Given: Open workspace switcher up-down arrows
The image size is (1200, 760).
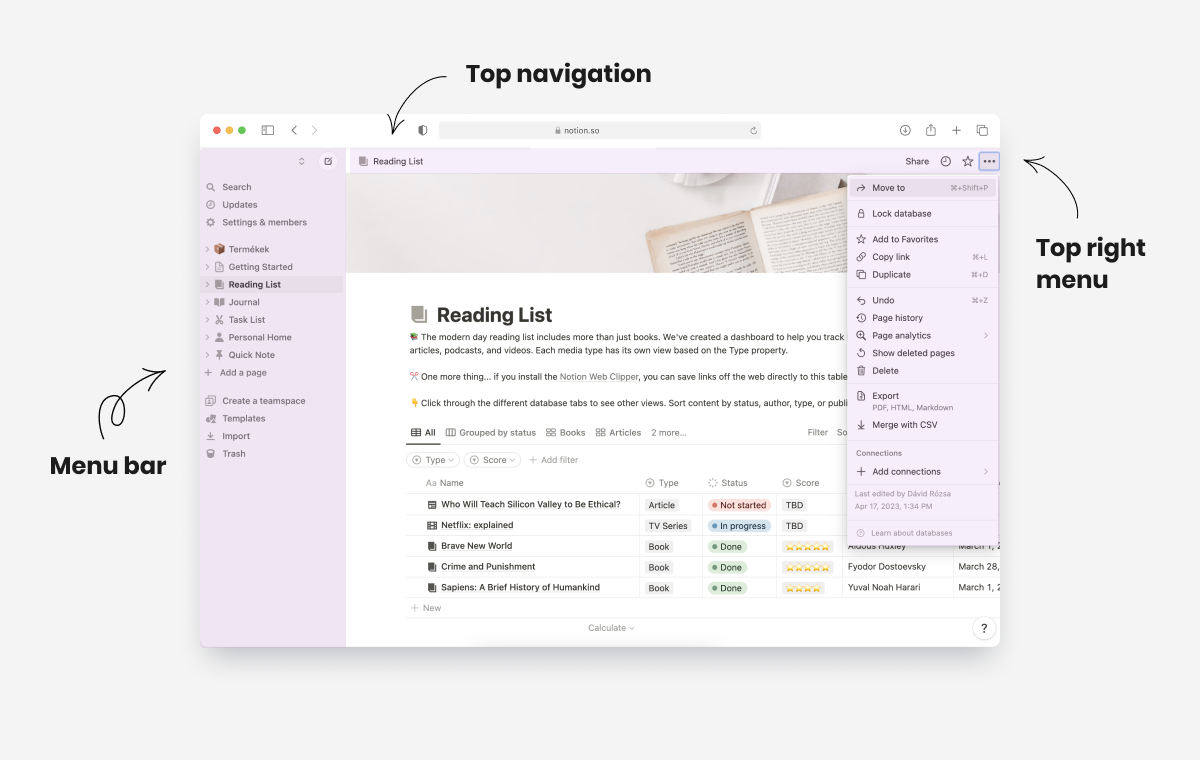Looking at the screenshot, I should click(x=301, y=161).
